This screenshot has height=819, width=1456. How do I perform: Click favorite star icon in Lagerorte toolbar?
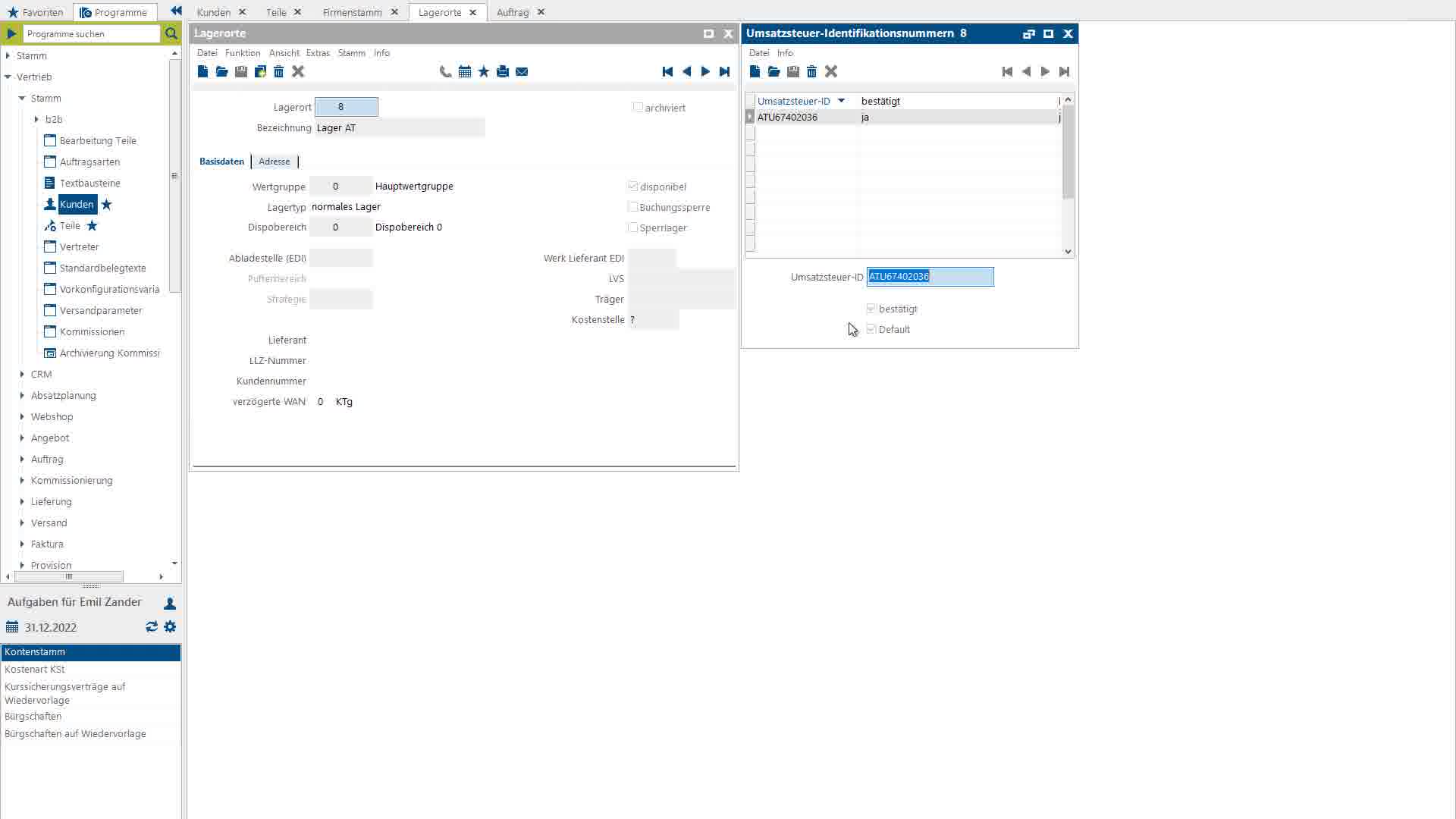[x=483, y=71]
